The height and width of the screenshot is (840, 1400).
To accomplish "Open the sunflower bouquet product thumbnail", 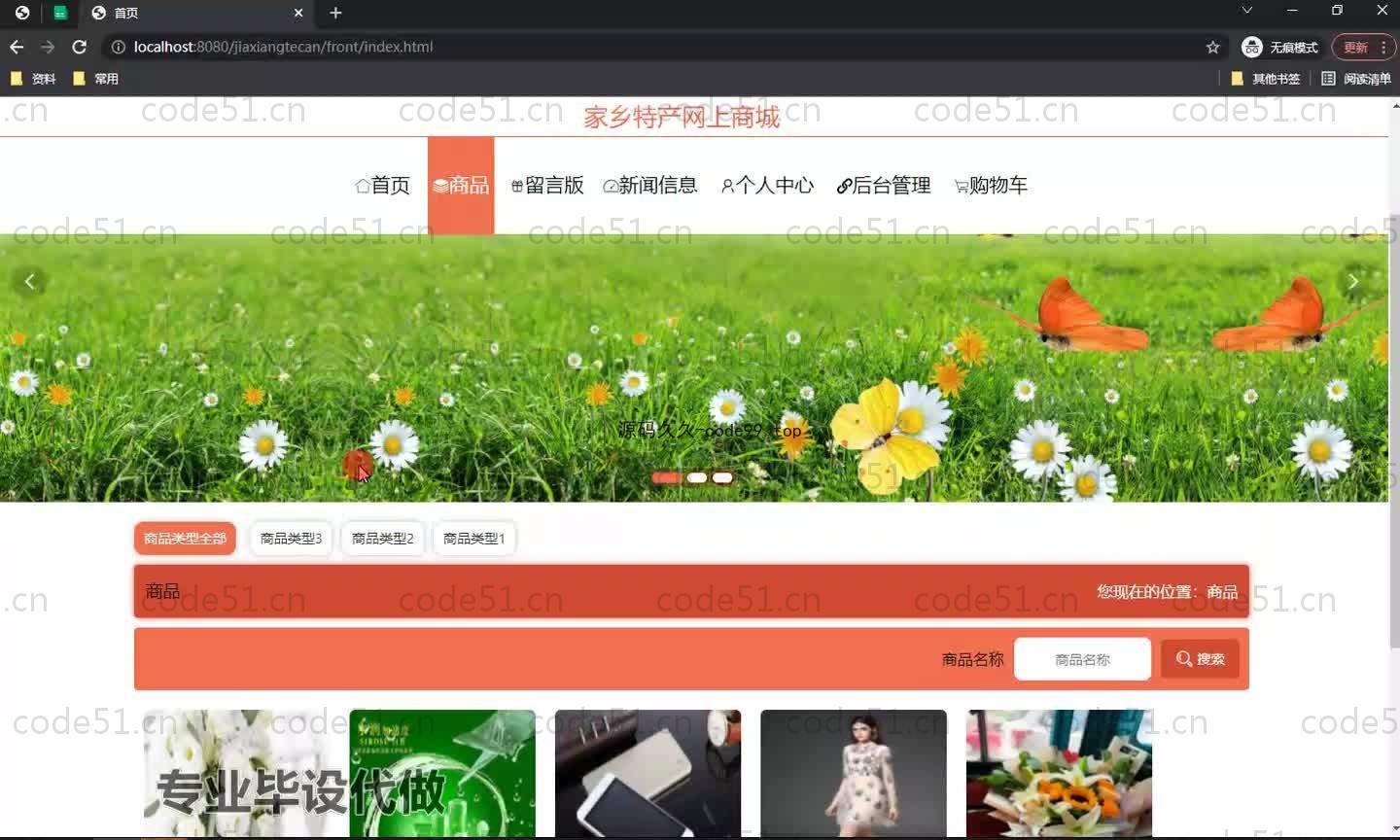I will pos(1060,773).
